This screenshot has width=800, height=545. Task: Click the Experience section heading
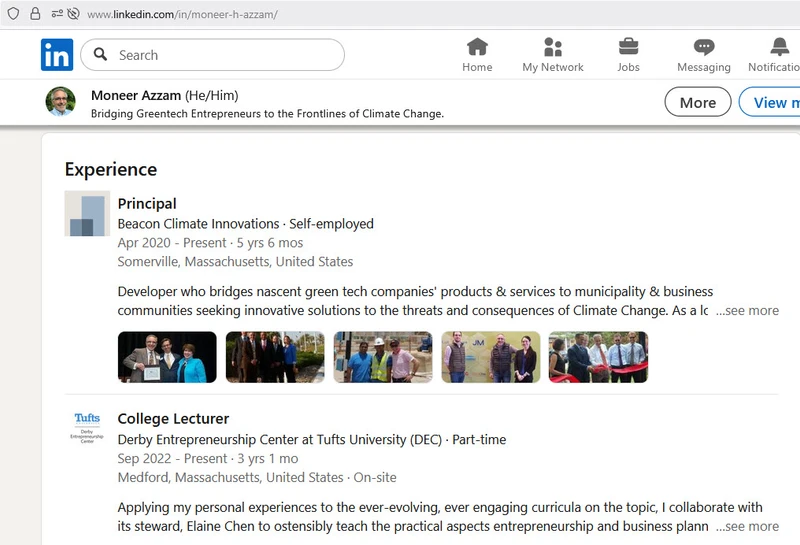[111, 169]
